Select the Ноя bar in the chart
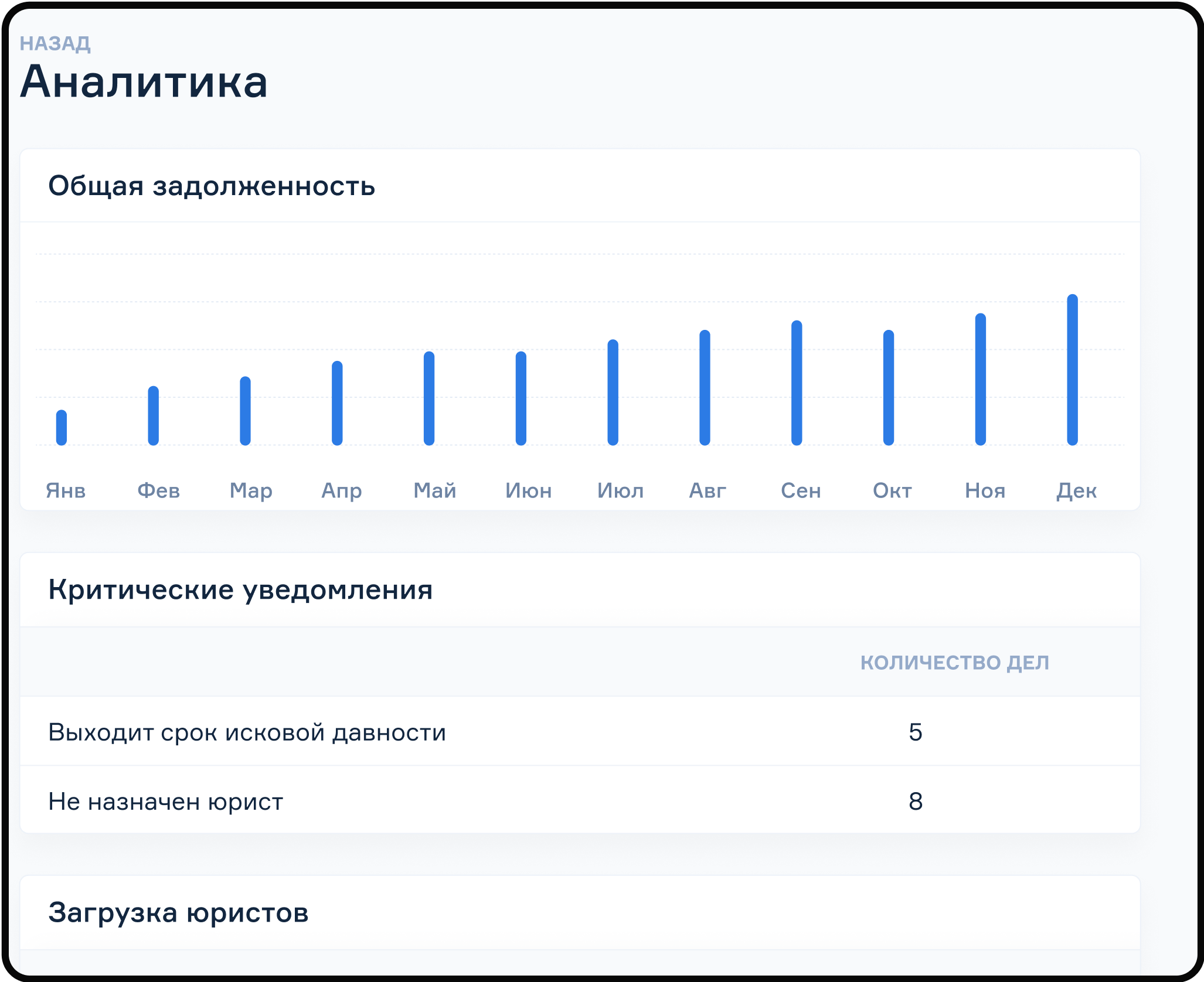The height and width of the screenshot is (982, 1204). coord(981,379)
